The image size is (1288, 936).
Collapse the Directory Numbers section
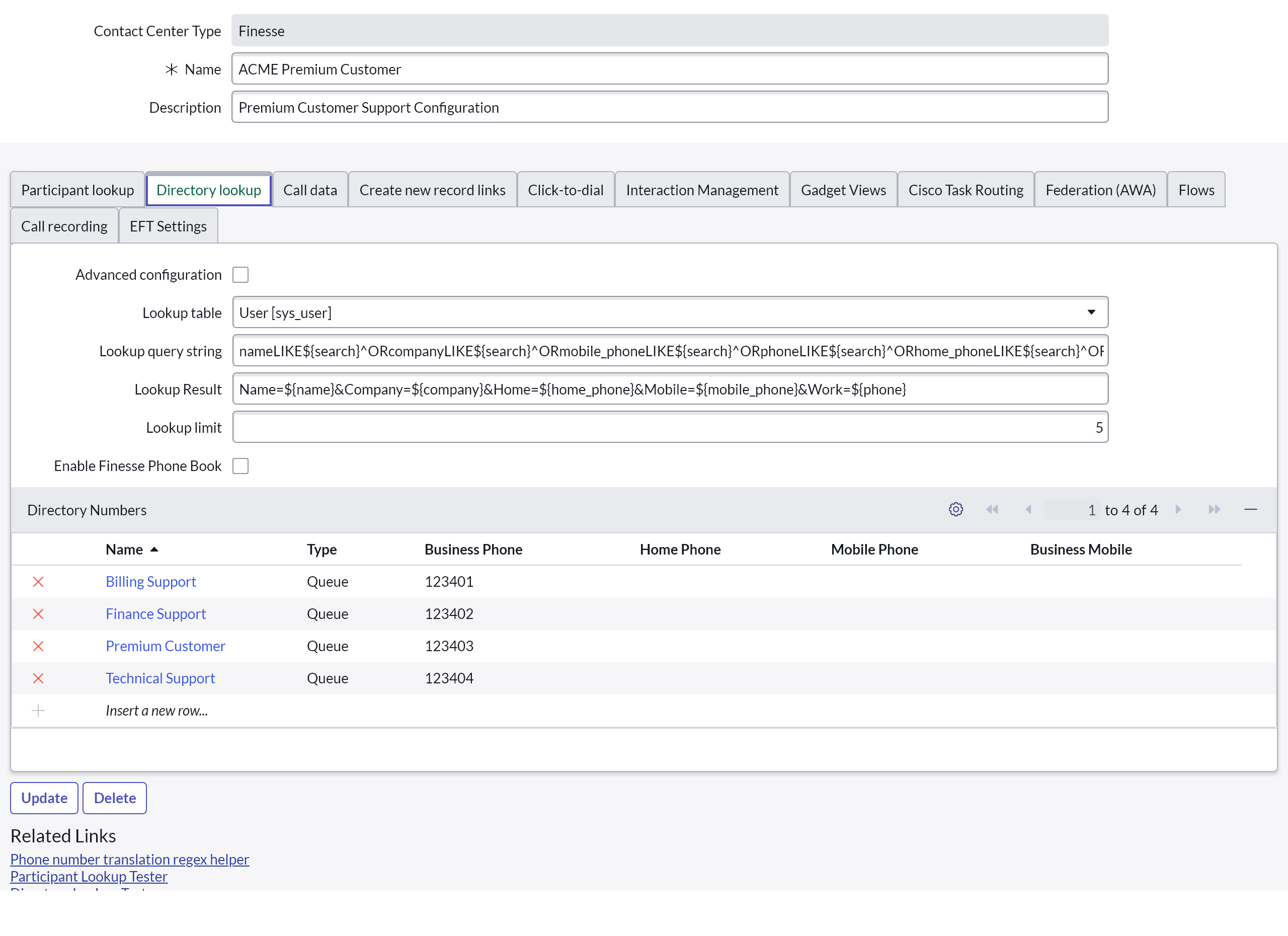[1251, 509]
